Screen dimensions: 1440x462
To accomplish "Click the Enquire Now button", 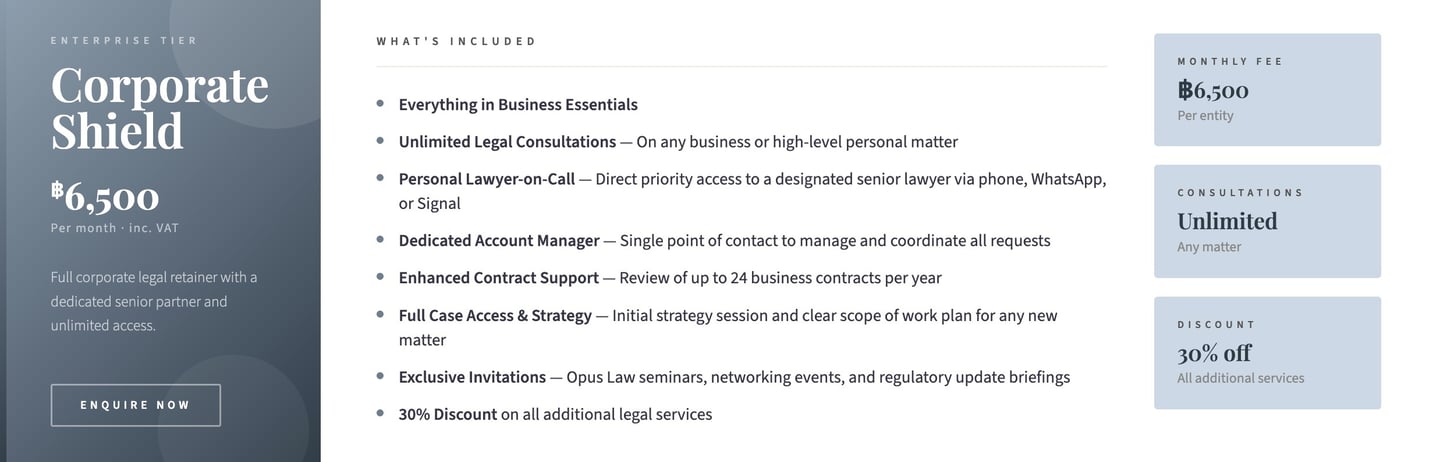I will (135, 405).
